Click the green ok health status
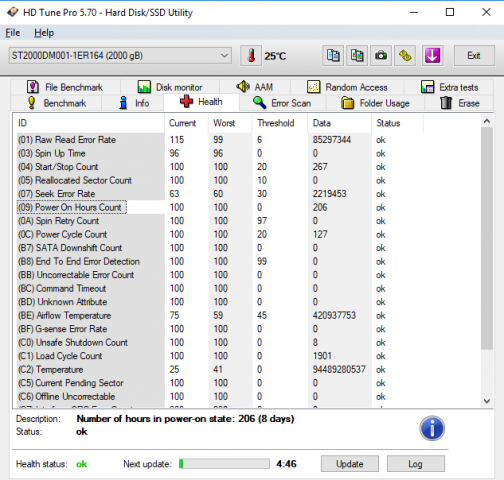The height and width of the screenshot is (480, 504). tap(82, 464)
